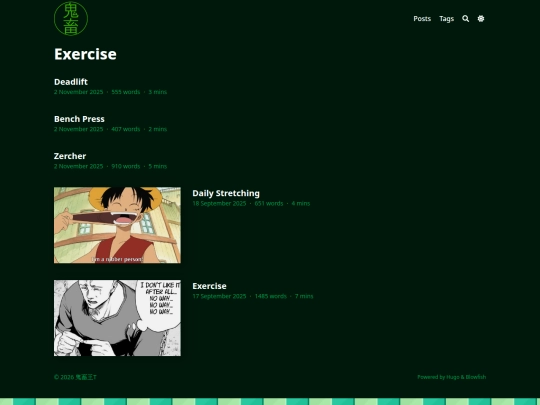Click the '407 words' text under Bench Press
540x405 pixels.
click(x=126, y=129)
